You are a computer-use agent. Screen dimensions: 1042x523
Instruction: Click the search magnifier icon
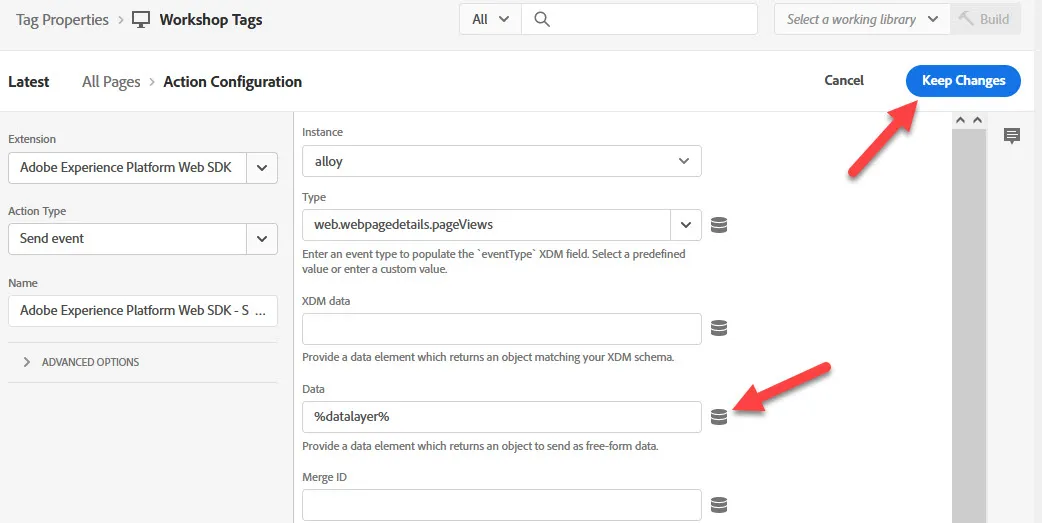tap(542, 19)
